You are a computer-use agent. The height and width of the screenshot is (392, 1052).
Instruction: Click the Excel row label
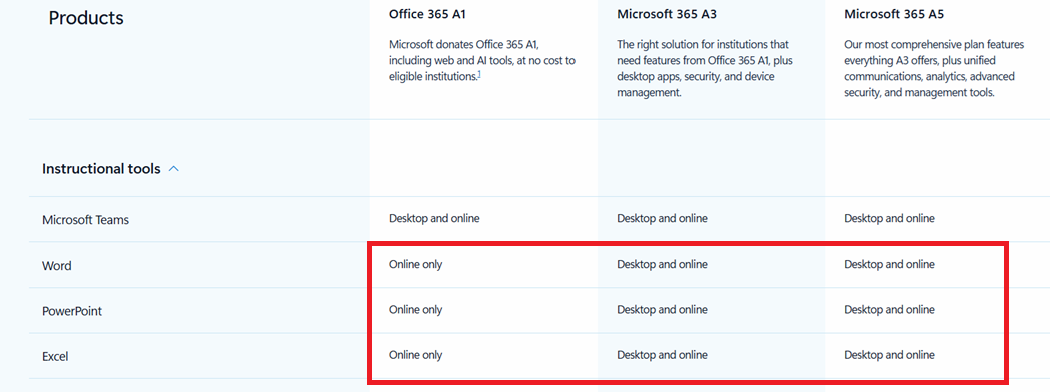coord(55,356)
